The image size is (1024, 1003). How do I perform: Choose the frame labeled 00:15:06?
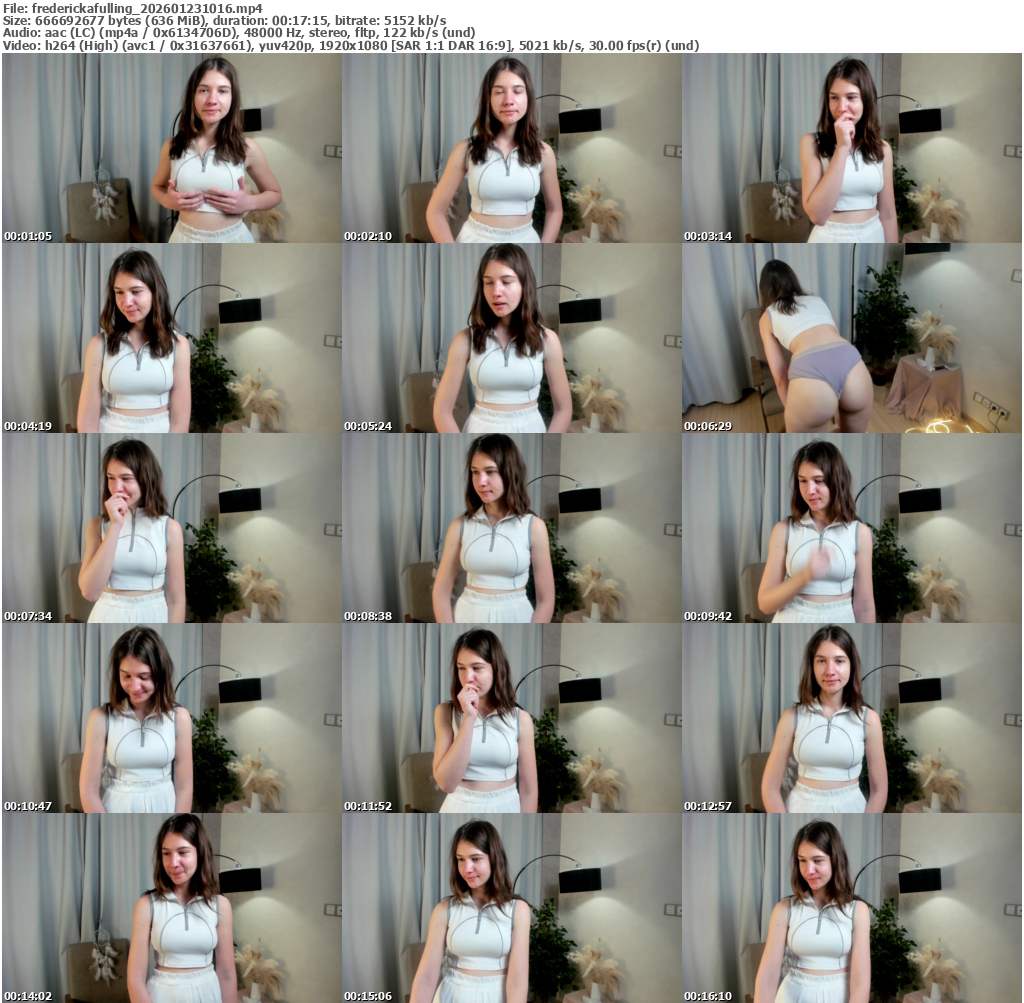[512, 908]
